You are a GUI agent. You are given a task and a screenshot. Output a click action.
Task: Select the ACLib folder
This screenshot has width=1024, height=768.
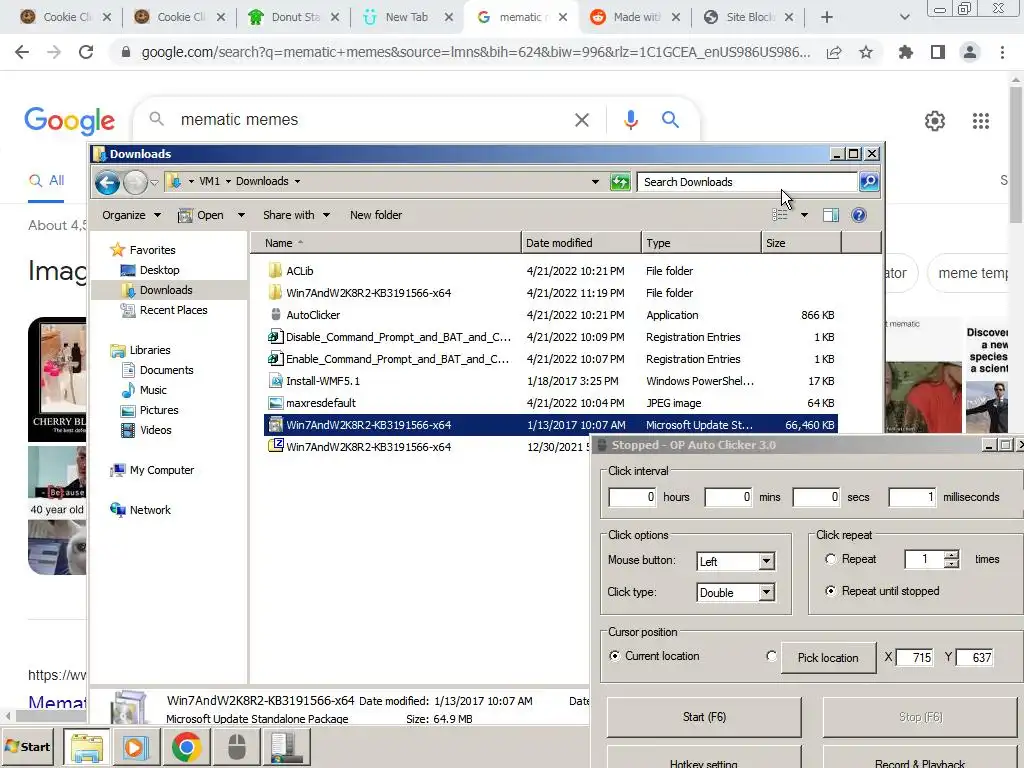299,271
